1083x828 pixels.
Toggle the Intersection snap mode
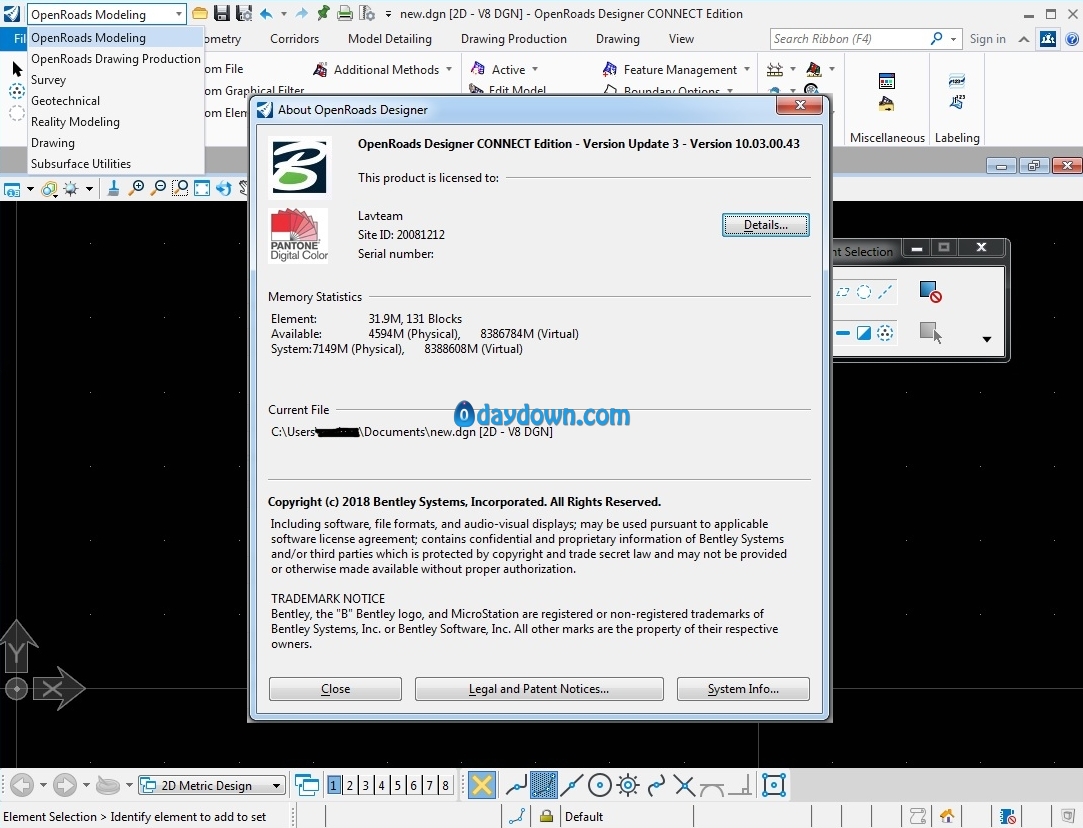tap(684, 785)
